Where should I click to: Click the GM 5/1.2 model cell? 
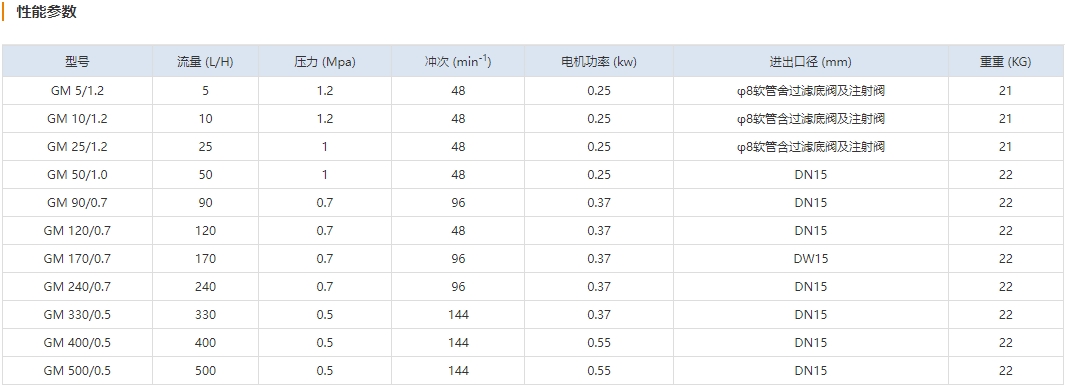pyautogui.click(x=77, y=90)
